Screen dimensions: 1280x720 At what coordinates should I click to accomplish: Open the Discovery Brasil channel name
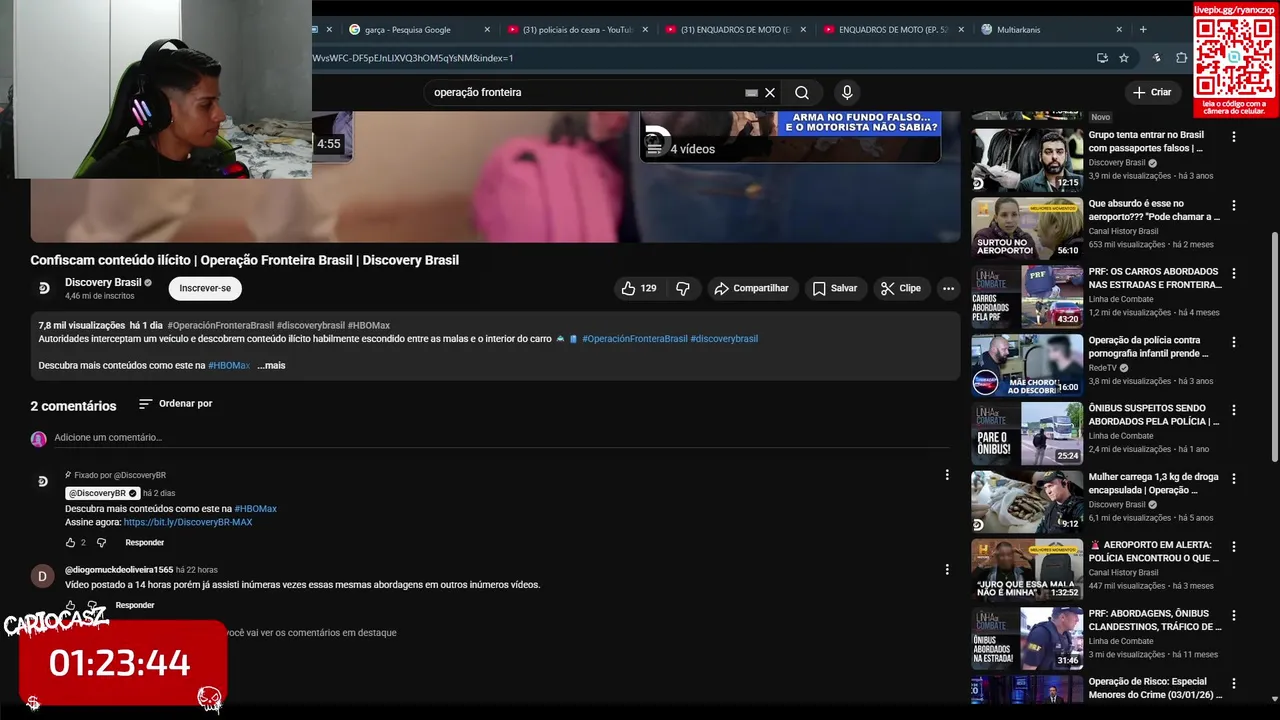(103, 283)
